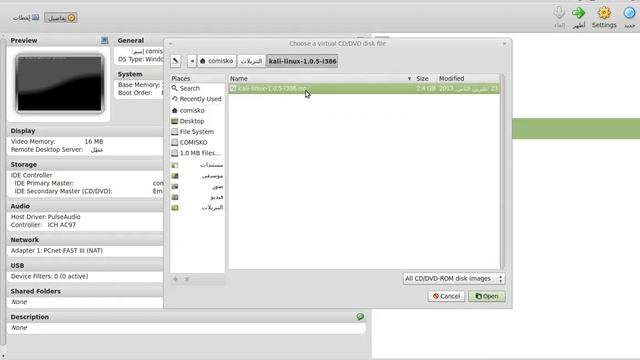
Task: Click the Cancel button
Action: coord(446,296)
